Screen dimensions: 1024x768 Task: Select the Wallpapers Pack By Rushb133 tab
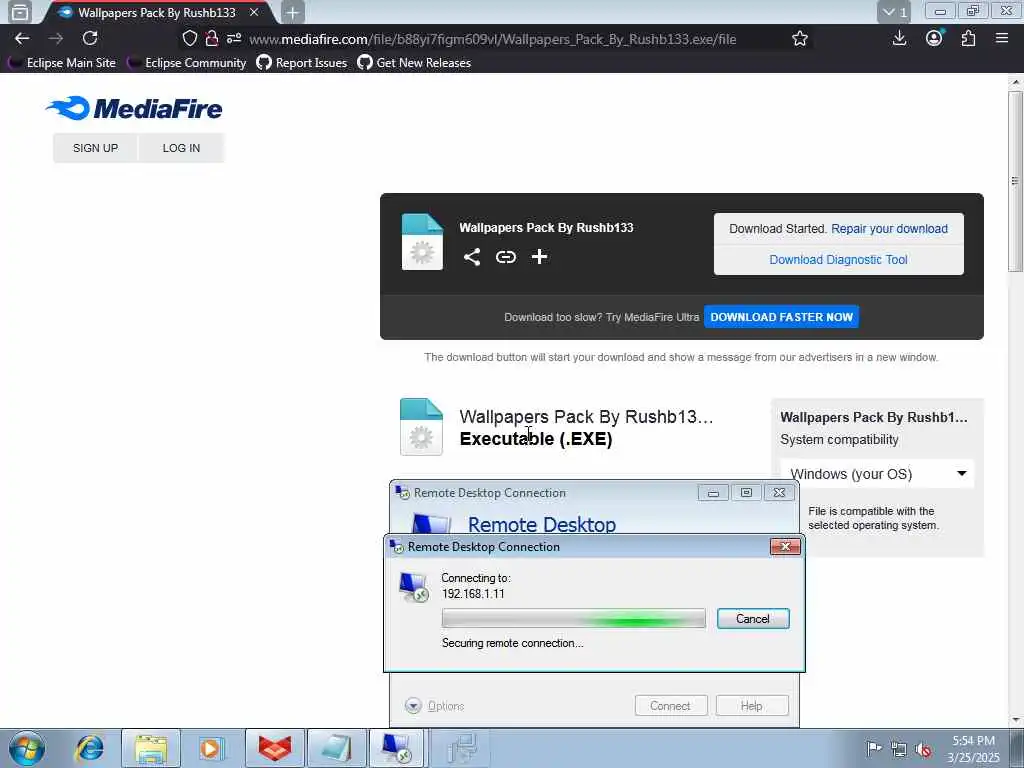pos(157,12)
